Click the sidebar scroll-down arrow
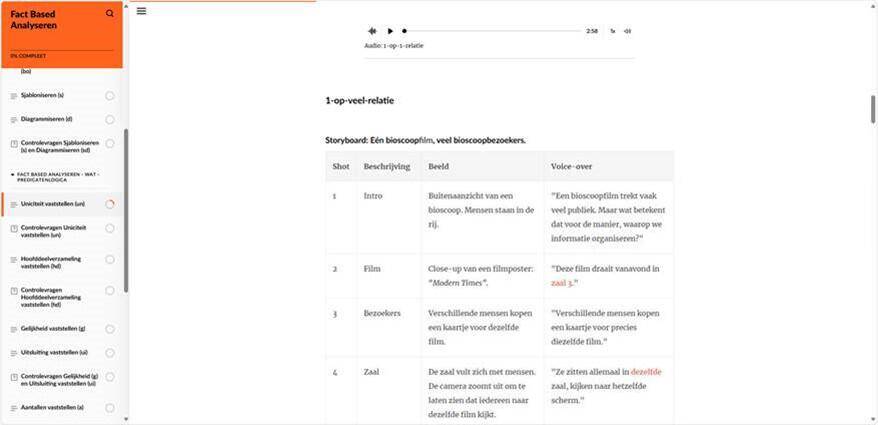Image resolution: width=878 pixels, height=425 pixels. (x=125, y=418)
